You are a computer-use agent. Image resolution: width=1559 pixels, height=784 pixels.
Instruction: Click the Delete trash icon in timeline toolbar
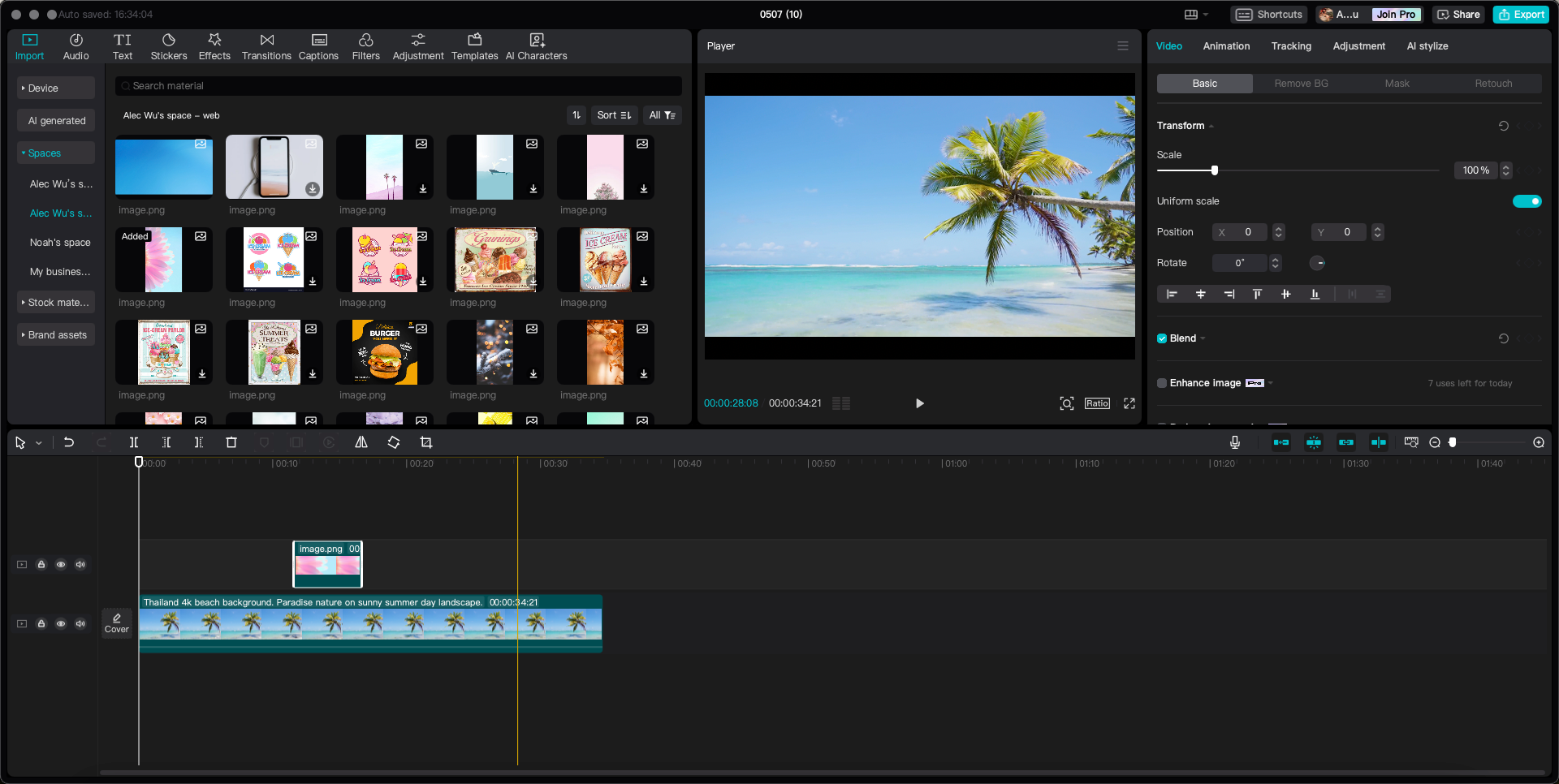[x=231, y=442]
